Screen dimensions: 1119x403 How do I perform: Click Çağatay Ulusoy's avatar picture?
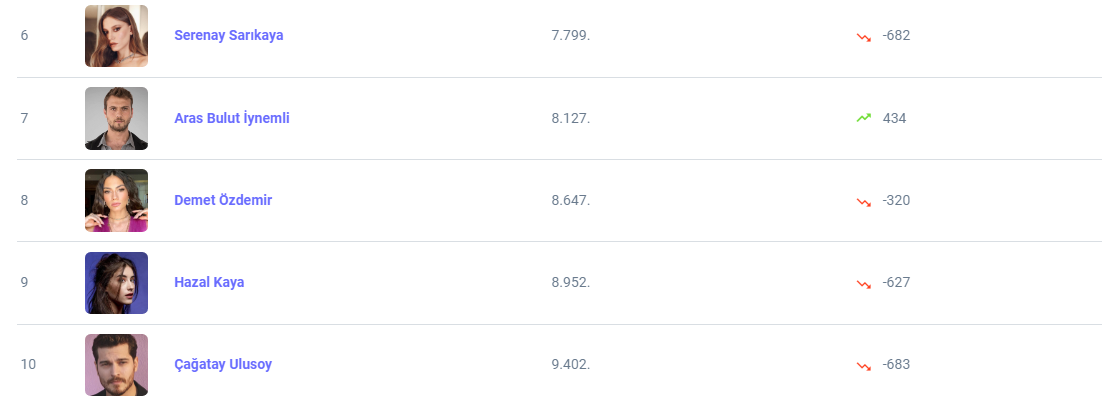click(x=116, y=364)
